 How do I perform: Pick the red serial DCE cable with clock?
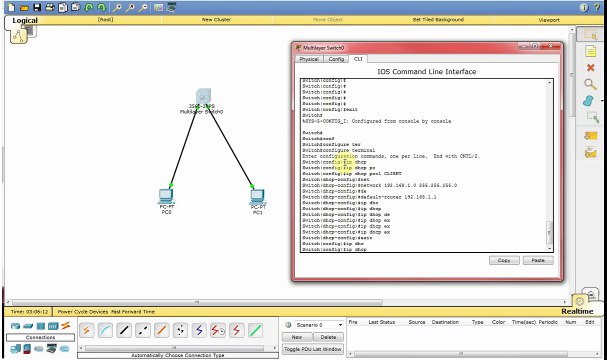(x=218, y=330)
